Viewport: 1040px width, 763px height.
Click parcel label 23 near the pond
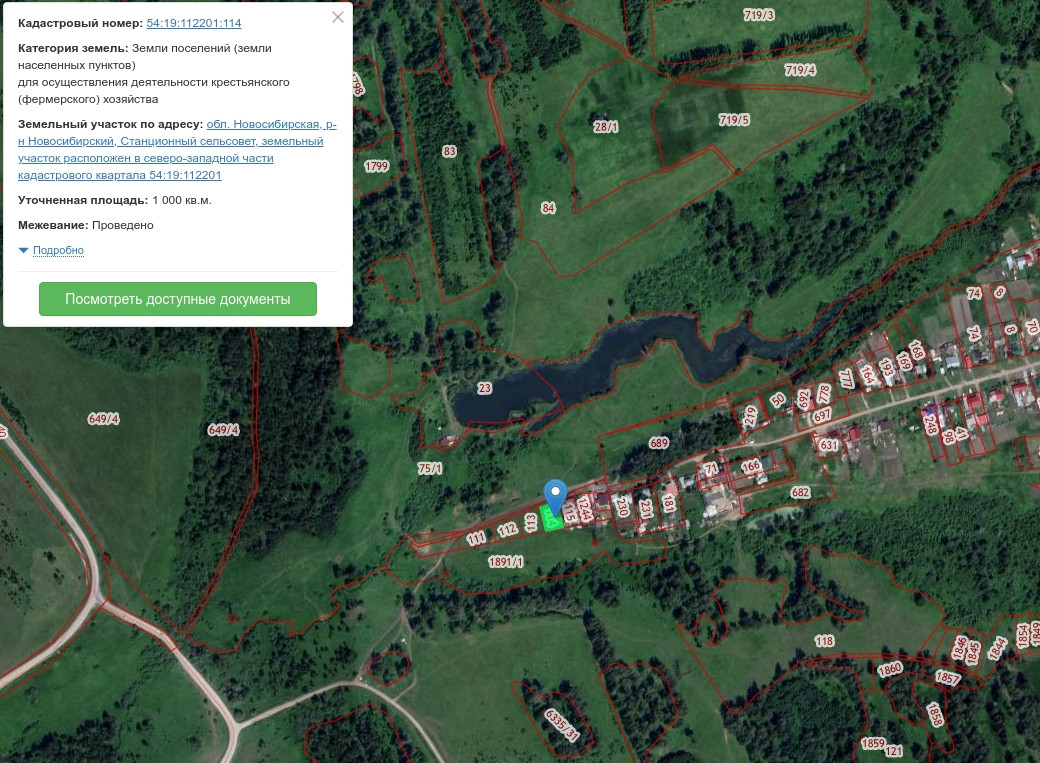(x=484, y=388)
